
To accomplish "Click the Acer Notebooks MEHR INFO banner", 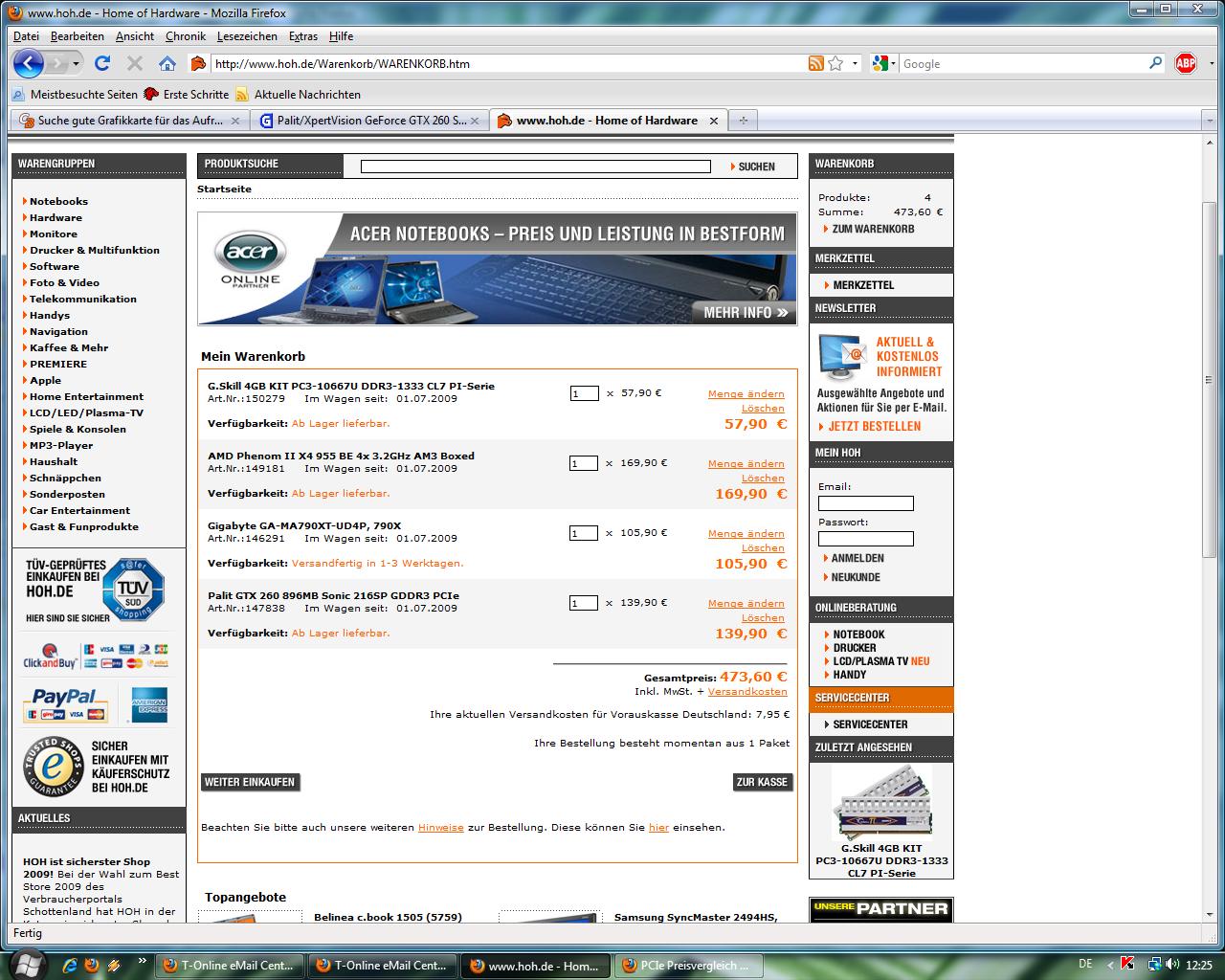I will (746, 313).
